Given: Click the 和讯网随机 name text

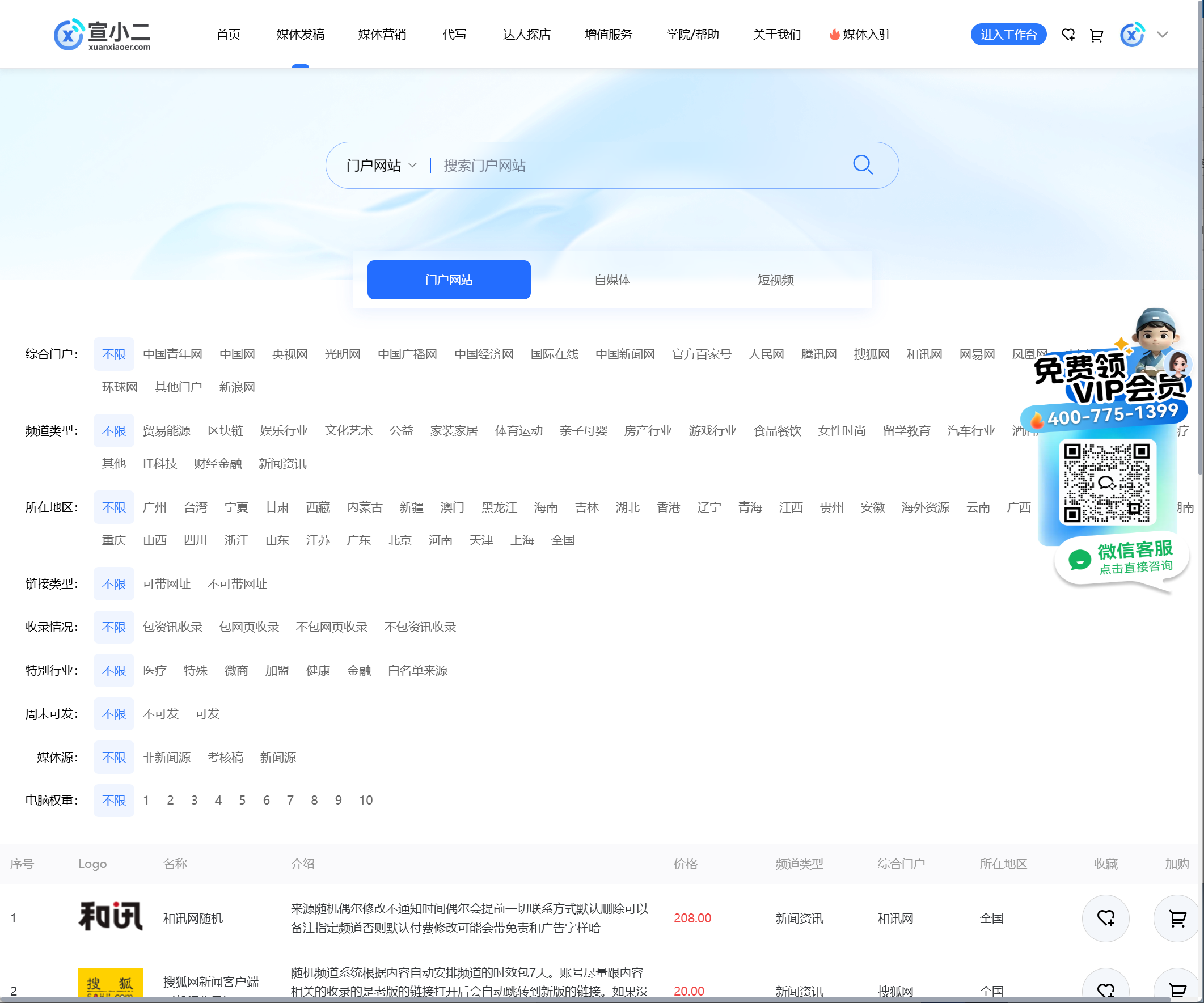Looking at the screenshot, I should [193, 919].
